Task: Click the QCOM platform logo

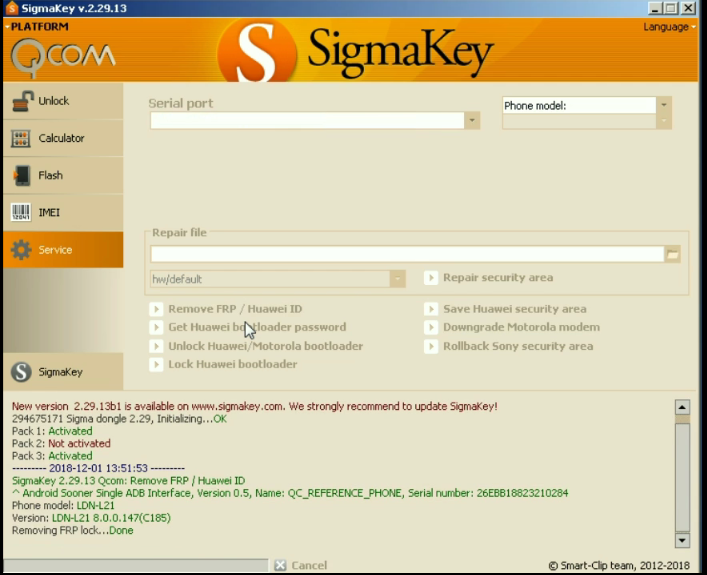Action: coord(63,57)
